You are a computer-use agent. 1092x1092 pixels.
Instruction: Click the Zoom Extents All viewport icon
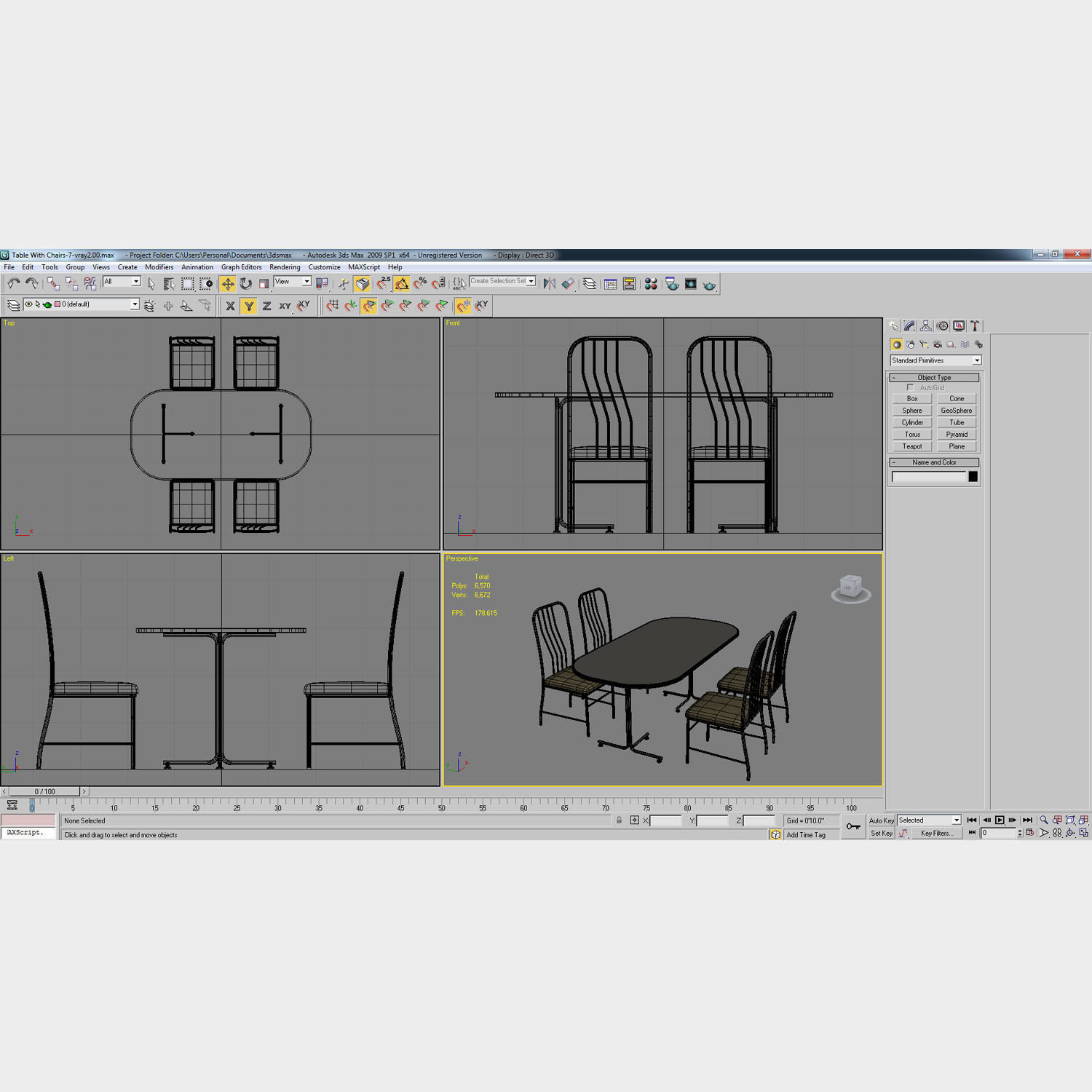pyautogui.click(x=1083, y=820)
